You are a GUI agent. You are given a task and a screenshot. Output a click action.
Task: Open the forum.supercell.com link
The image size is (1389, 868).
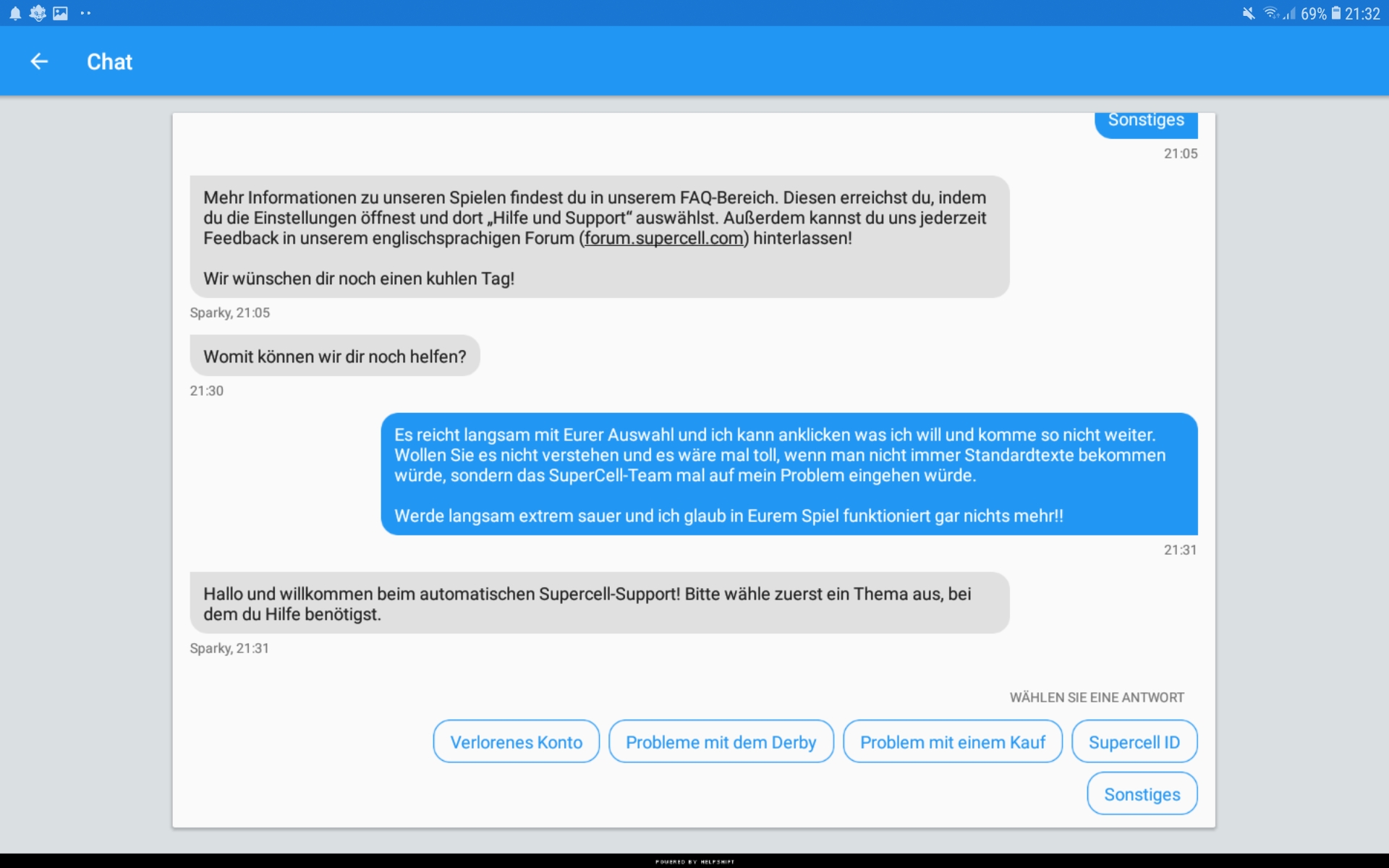(664, 238)
